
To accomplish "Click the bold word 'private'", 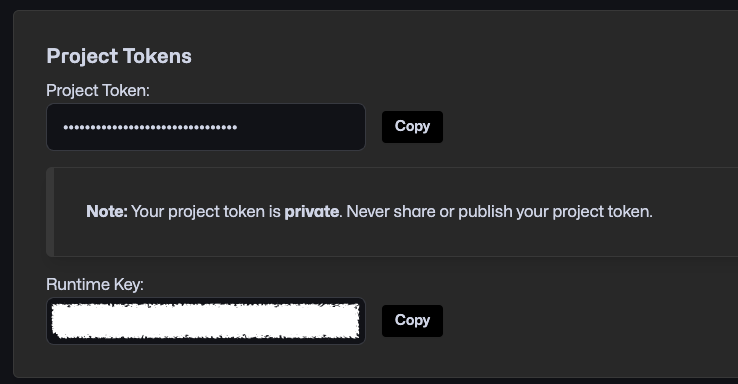I will coord(312,212).
